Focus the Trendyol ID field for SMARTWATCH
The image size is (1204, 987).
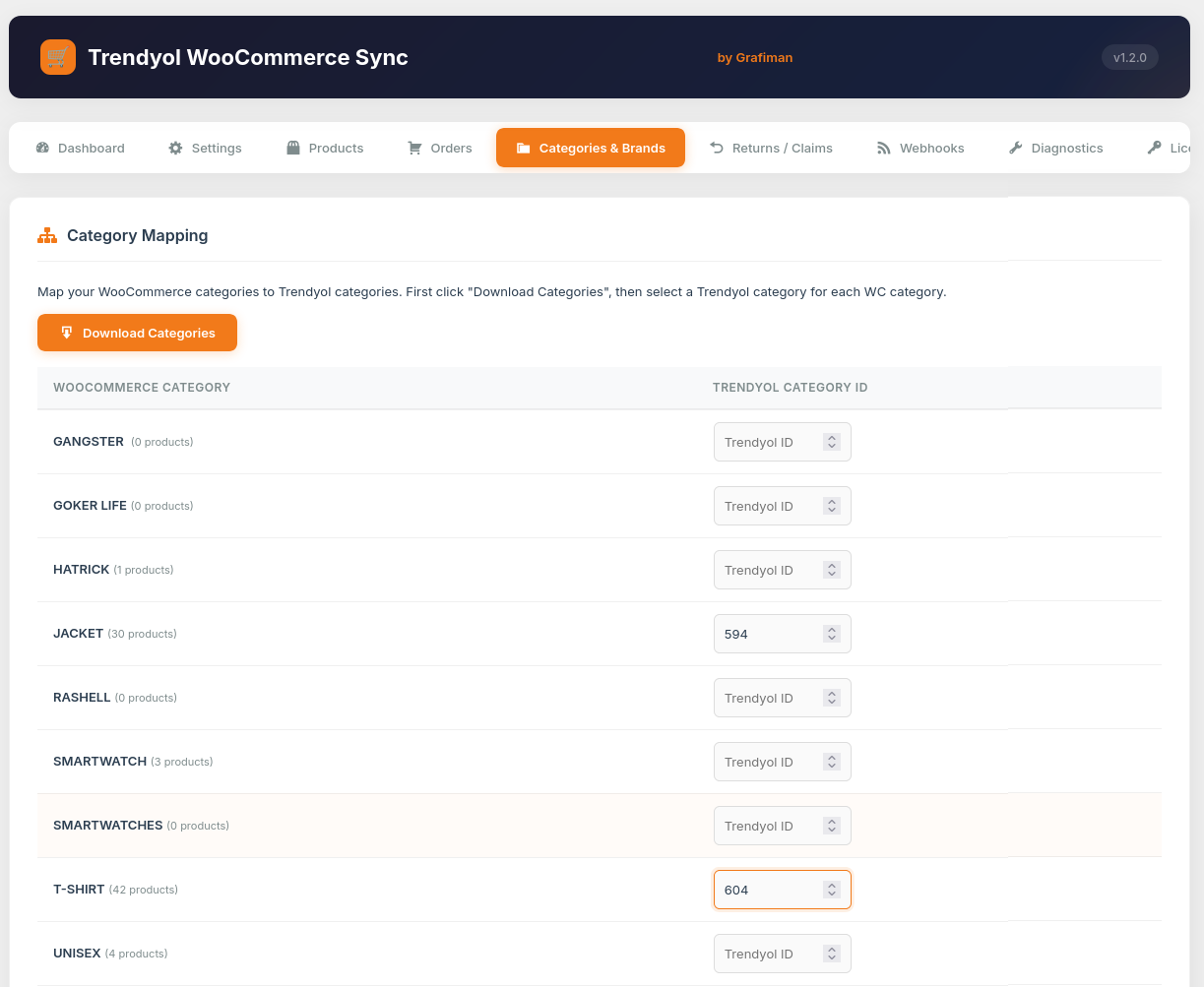pos(783,762)
